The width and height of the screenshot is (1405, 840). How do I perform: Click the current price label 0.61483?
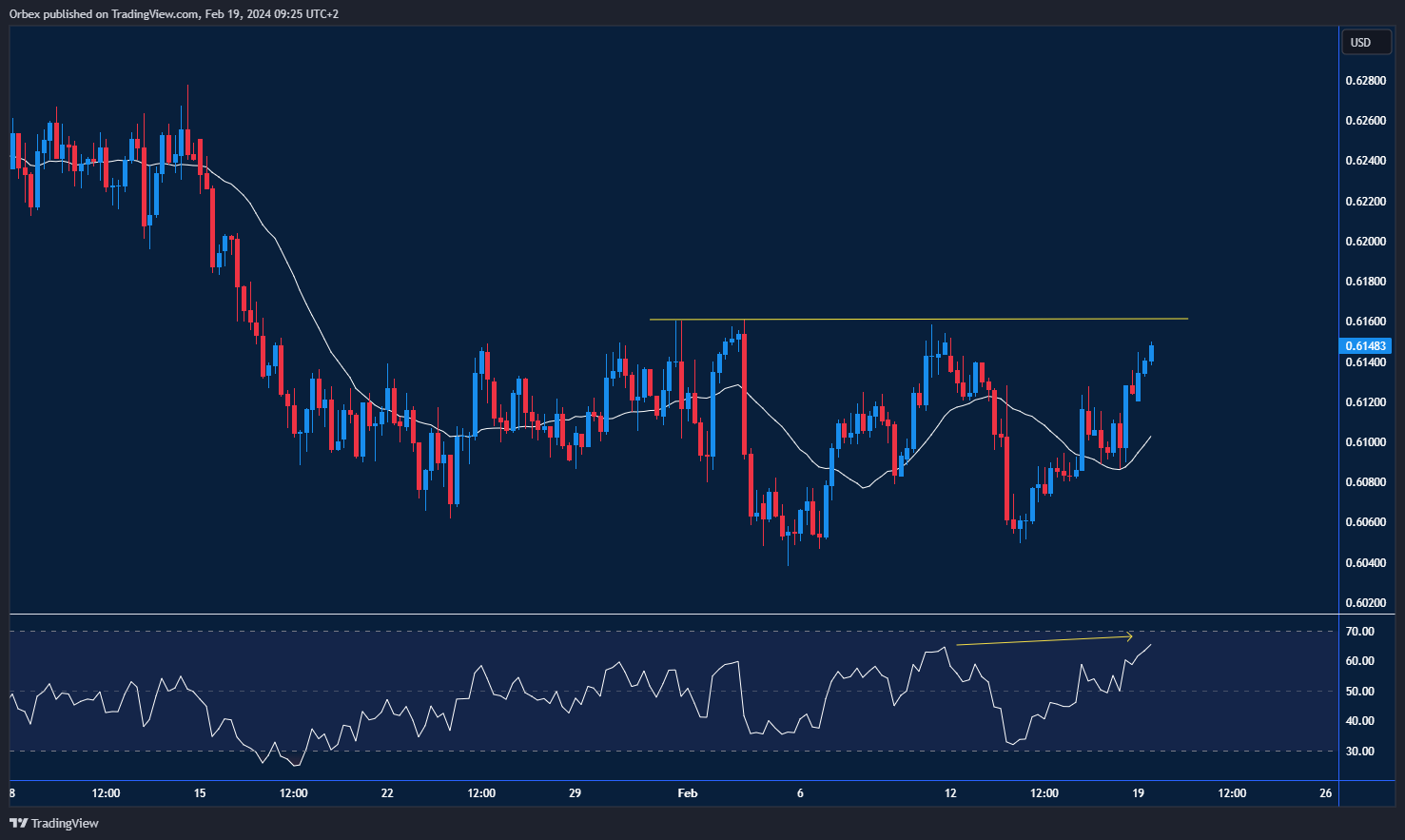coord(1365,346)
